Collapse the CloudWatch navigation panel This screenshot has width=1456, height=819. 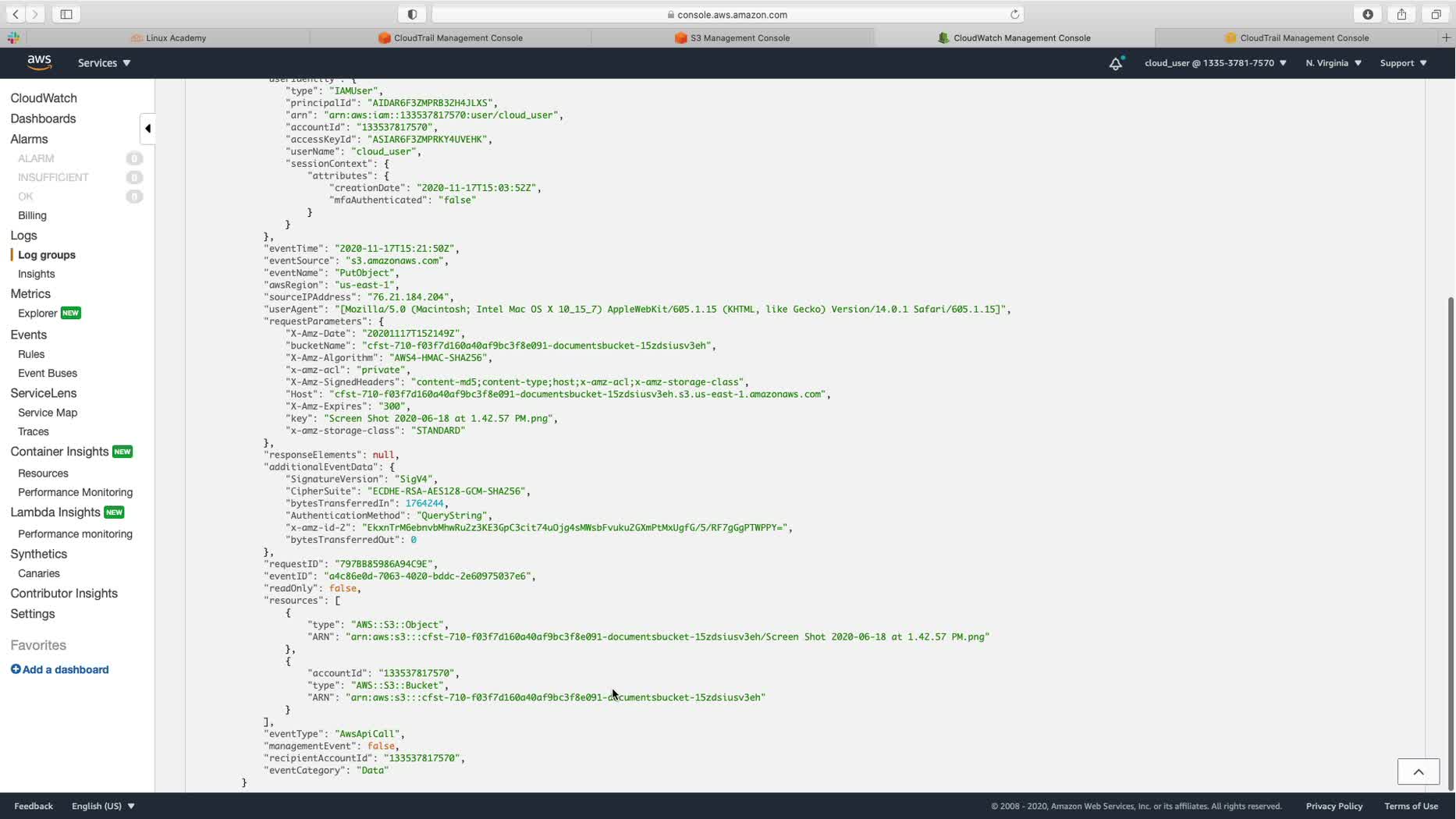(147, 129)
